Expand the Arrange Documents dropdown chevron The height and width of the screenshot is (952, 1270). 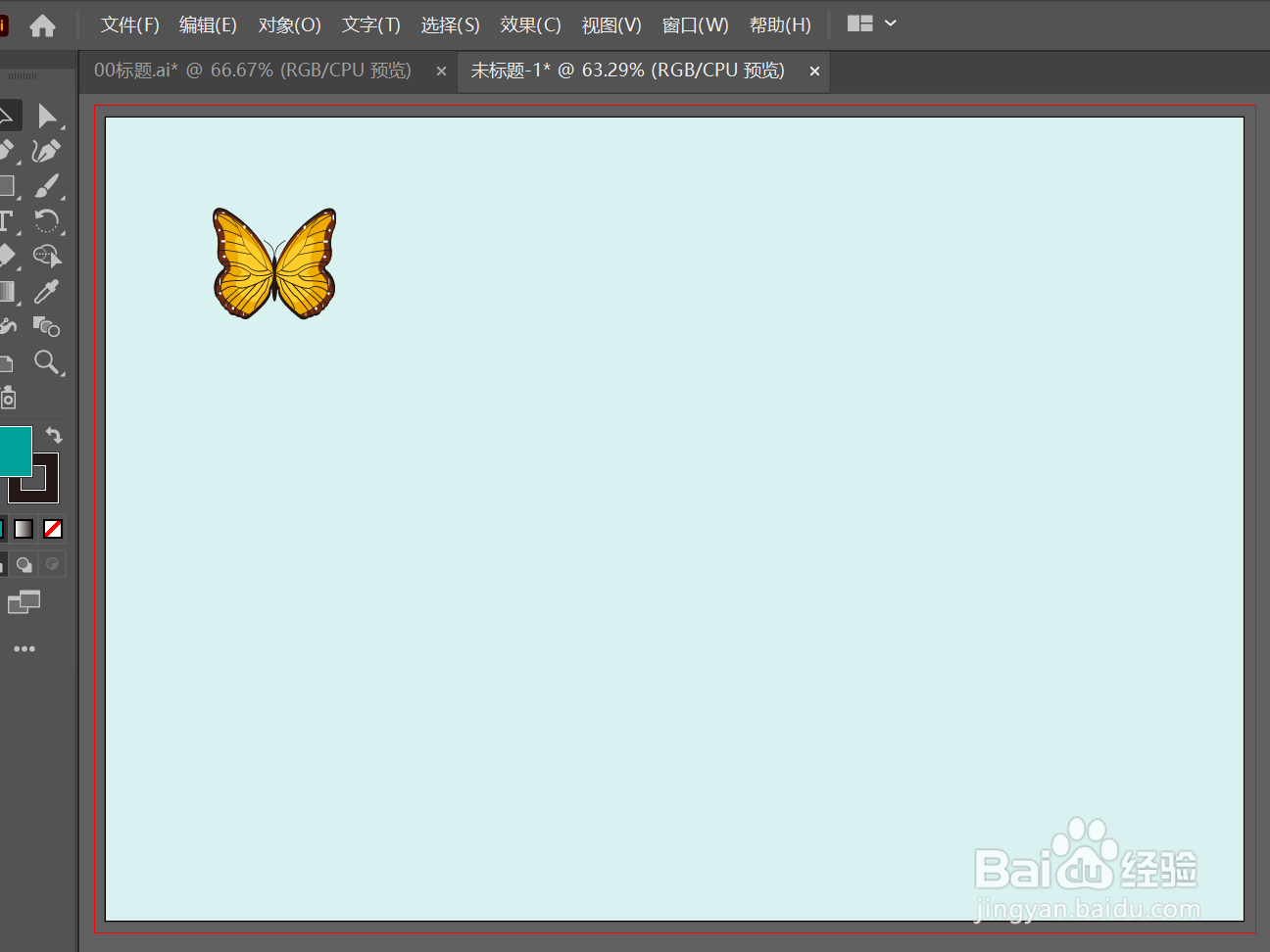pos(891,24)
